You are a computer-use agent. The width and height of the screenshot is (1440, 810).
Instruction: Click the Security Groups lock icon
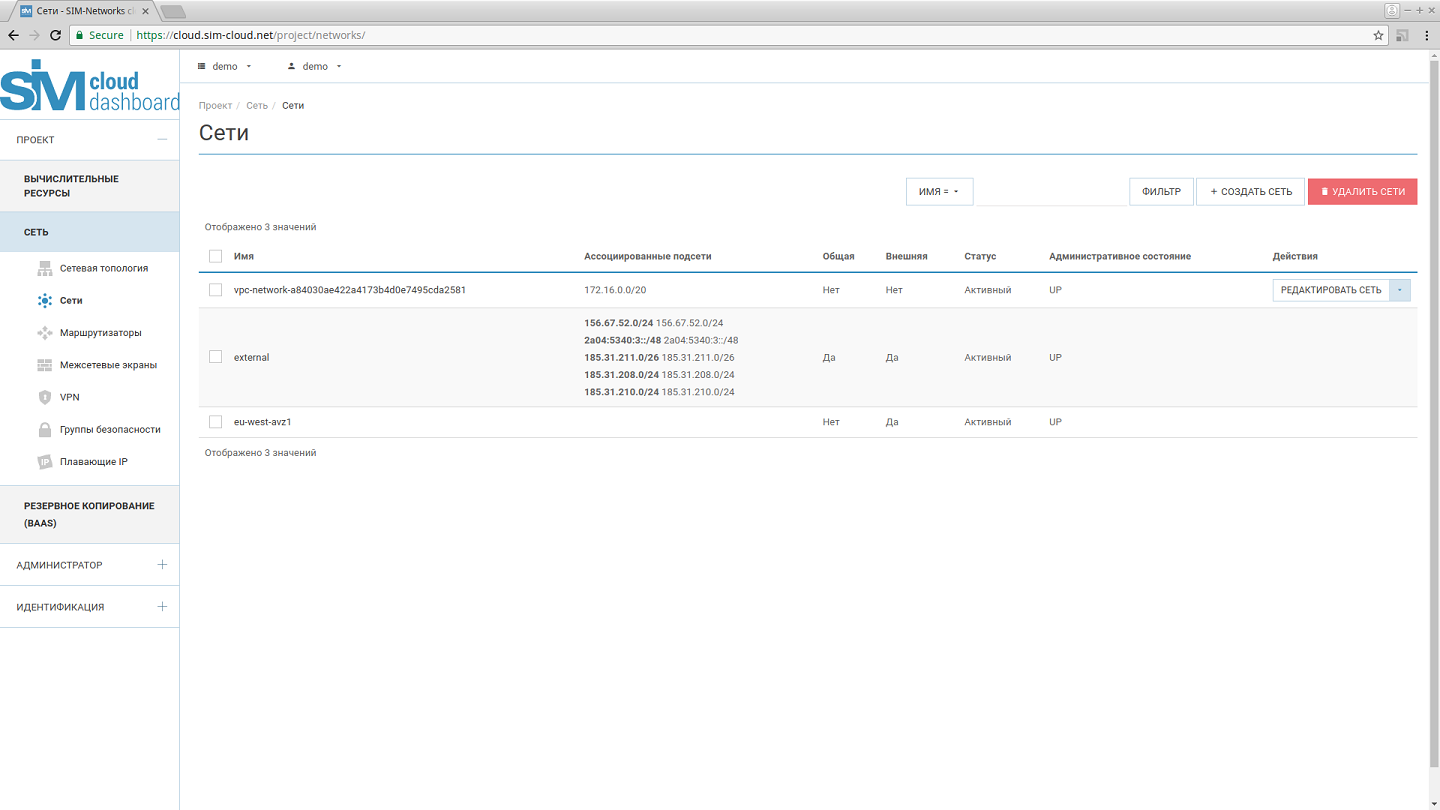(44, 430)
